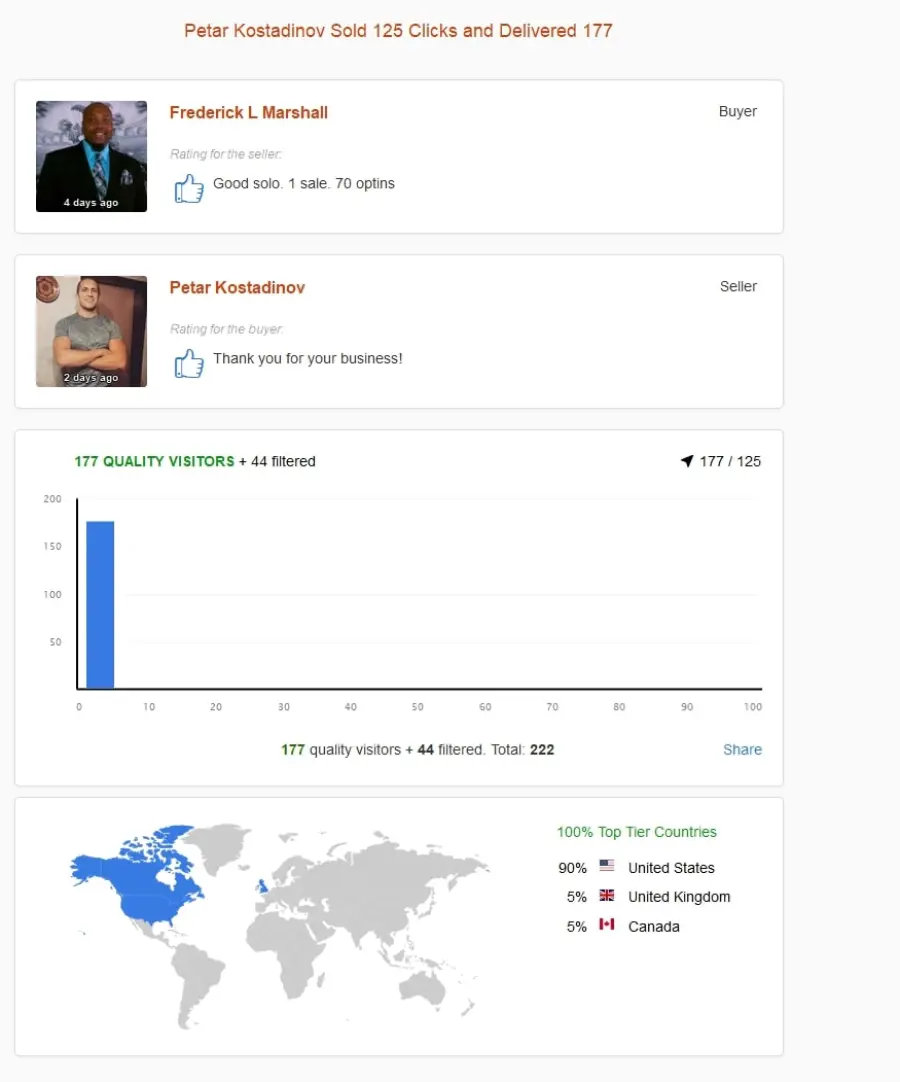Click the 100% Top Tier Countries label
The height and width of the screenshot is (1082, 900).
pyautogui.click(x=636, y=832)
